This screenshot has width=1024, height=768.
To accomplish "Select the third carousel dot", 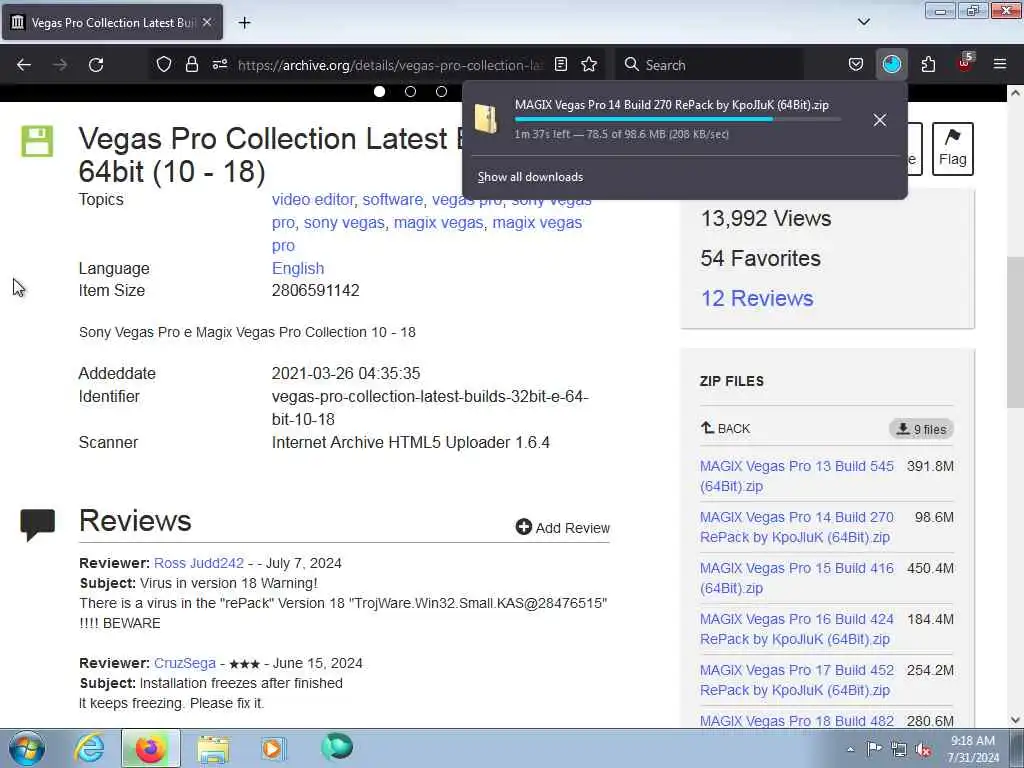I will [x=441, y=91].
